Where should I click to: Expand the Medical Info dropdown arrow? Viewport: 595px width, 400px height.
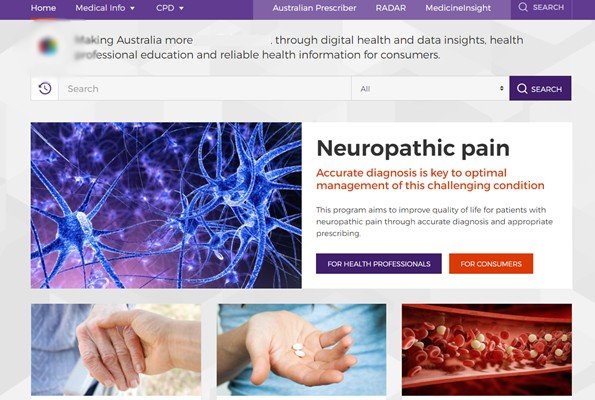coord(132,8)
